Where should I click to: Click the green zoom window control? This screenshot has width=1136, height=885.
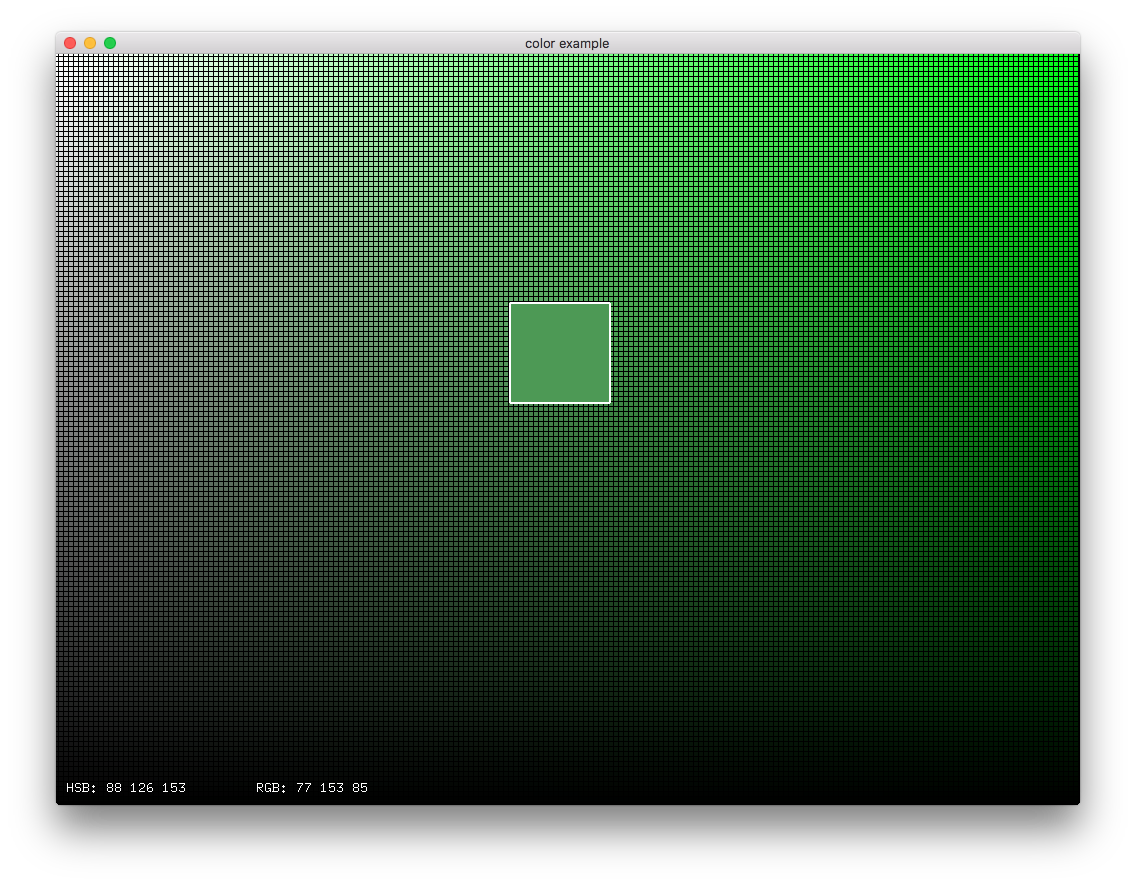tap(110, 43)
